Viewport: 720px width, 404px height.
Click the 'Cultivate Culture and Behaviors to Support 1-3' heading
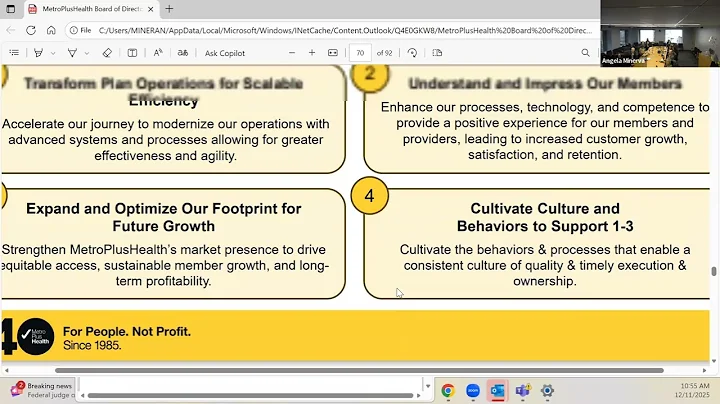(545, 217)
